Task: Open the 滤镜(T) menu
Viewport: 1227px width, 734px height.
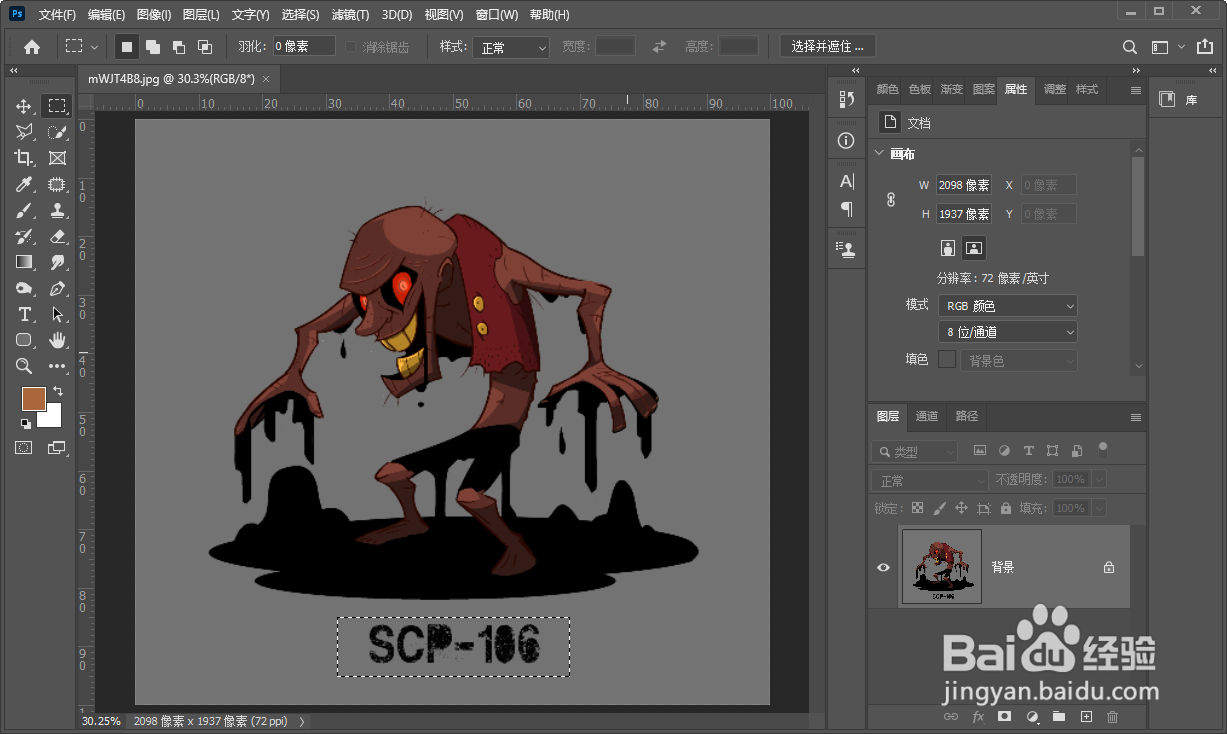Action: pyautogui.click(x=350, y=15)
